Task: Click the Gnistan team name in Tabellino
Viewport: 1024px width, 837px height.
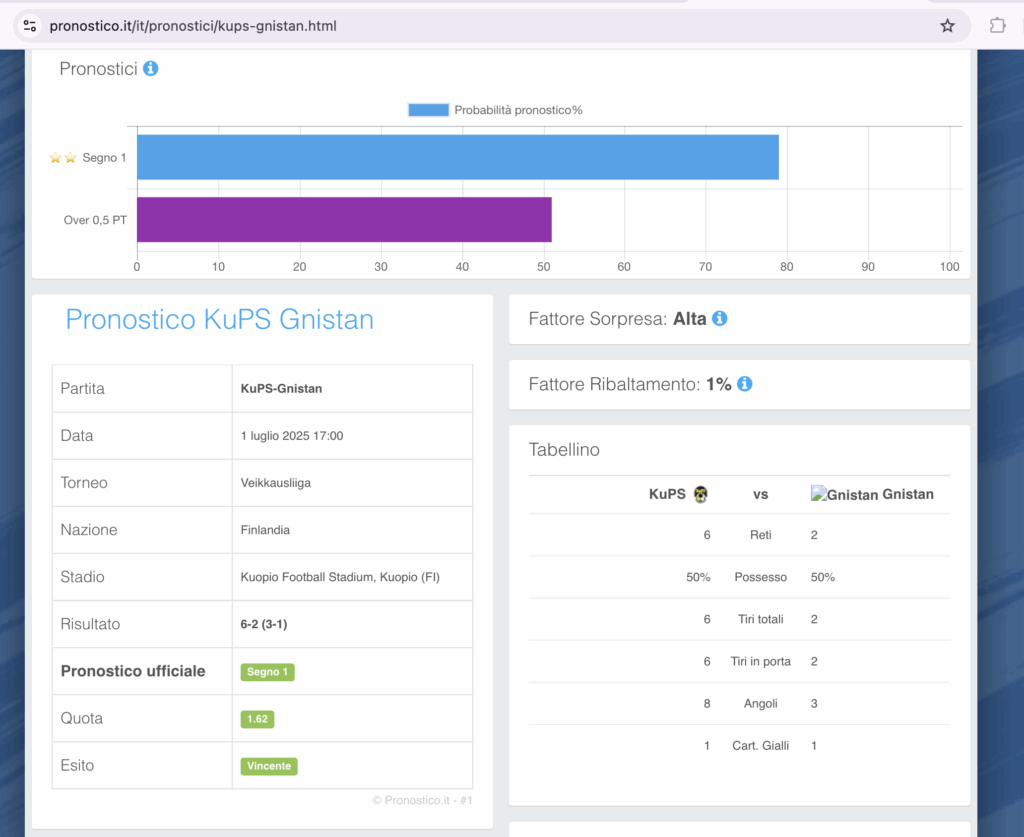Action: tap(908, 494)
